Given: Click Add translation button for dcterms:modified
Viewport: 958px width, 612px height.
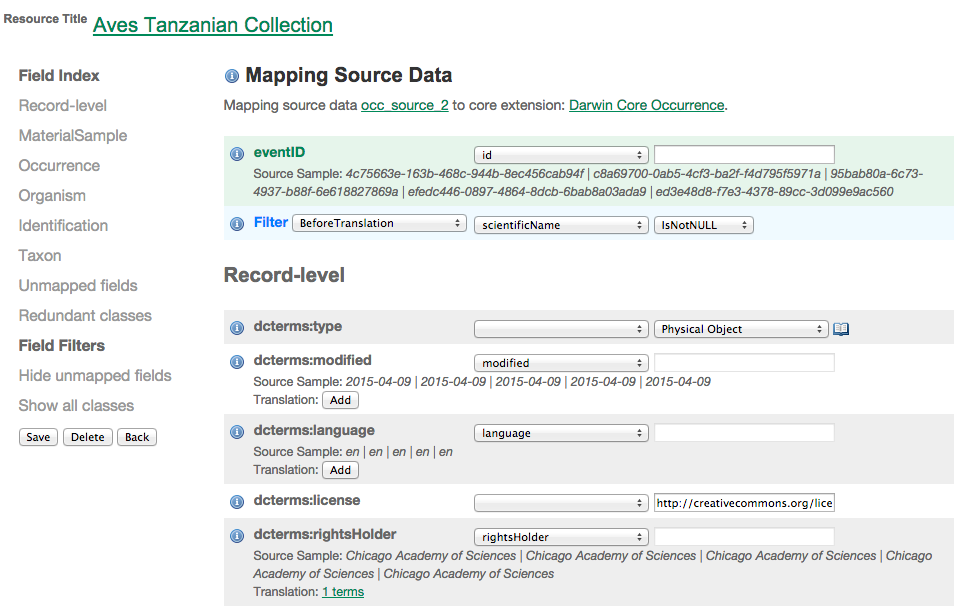Looking at the screenshot, I should [341, 400].
